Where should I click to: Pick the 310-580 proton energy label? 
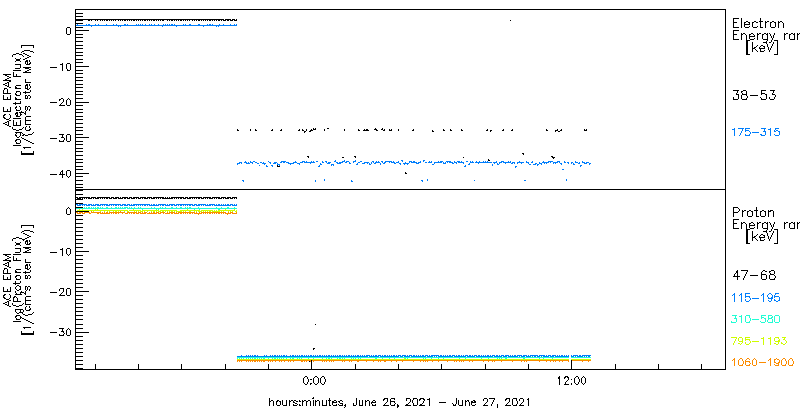click(756, 320)
